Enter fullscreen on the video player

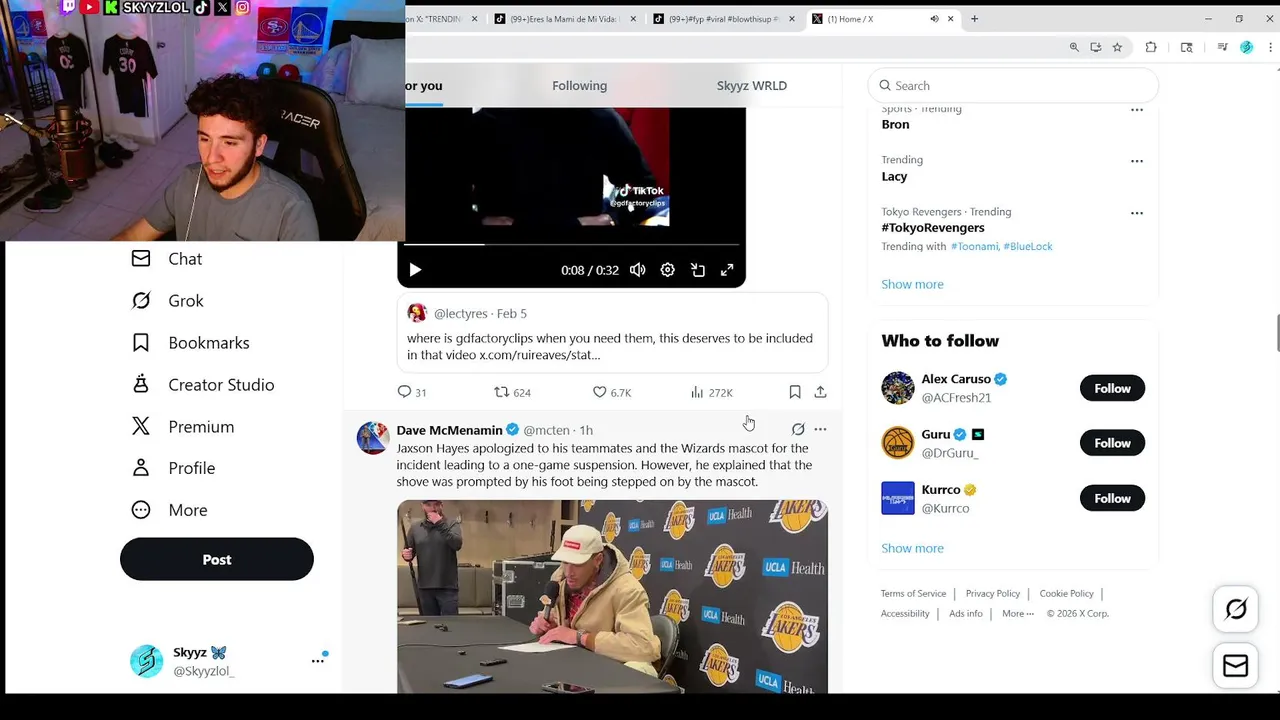click(727, 270)
